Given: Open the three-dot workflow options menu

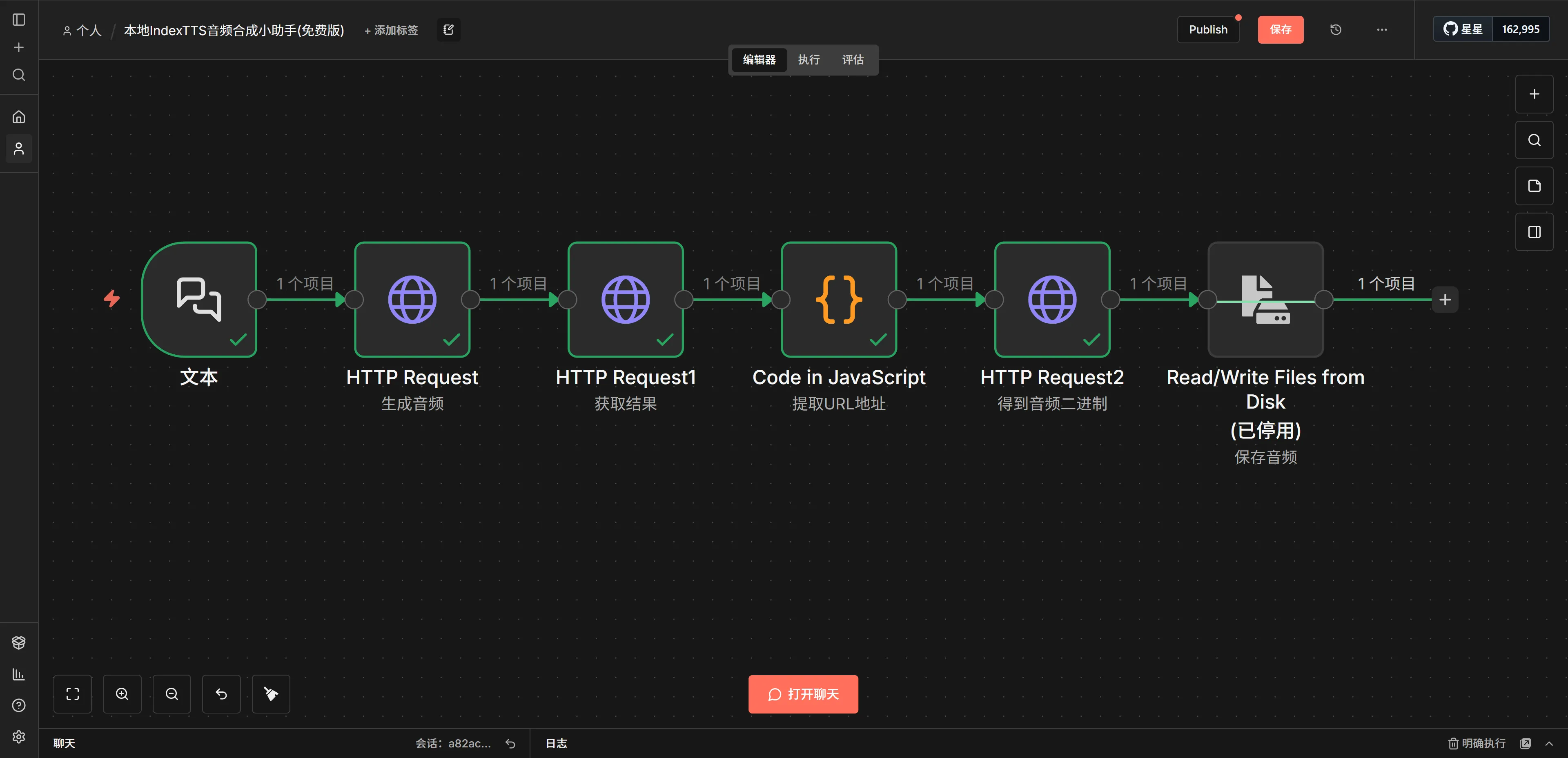Looking at the screenshot, I should pos(1382,30).
